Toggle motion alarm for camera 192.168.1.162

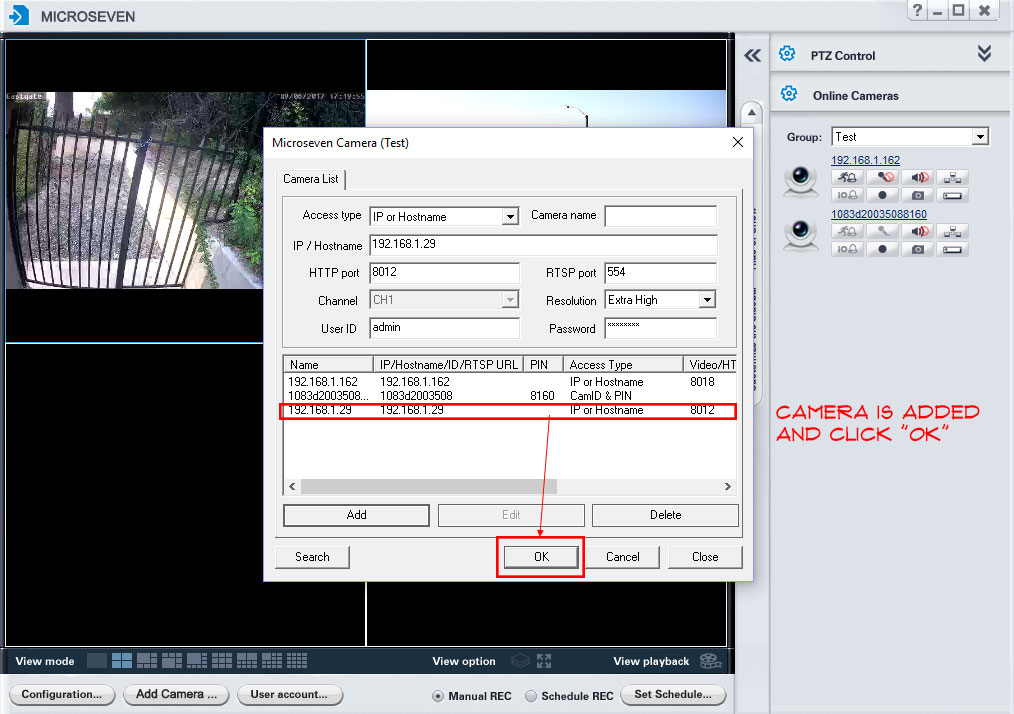(847, 177)
